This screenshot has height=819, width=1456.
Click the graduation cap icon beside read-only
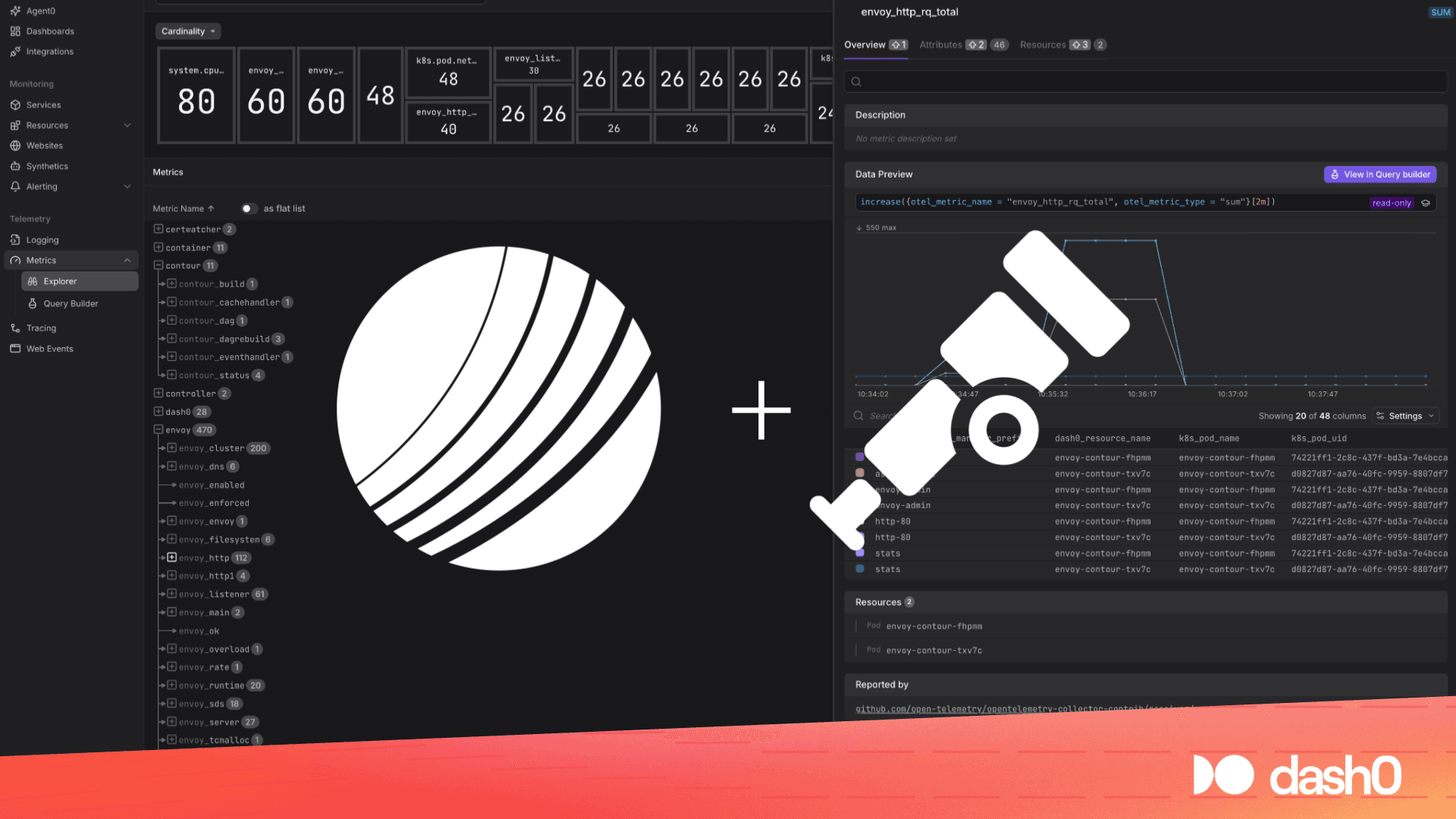point(1426,203)
